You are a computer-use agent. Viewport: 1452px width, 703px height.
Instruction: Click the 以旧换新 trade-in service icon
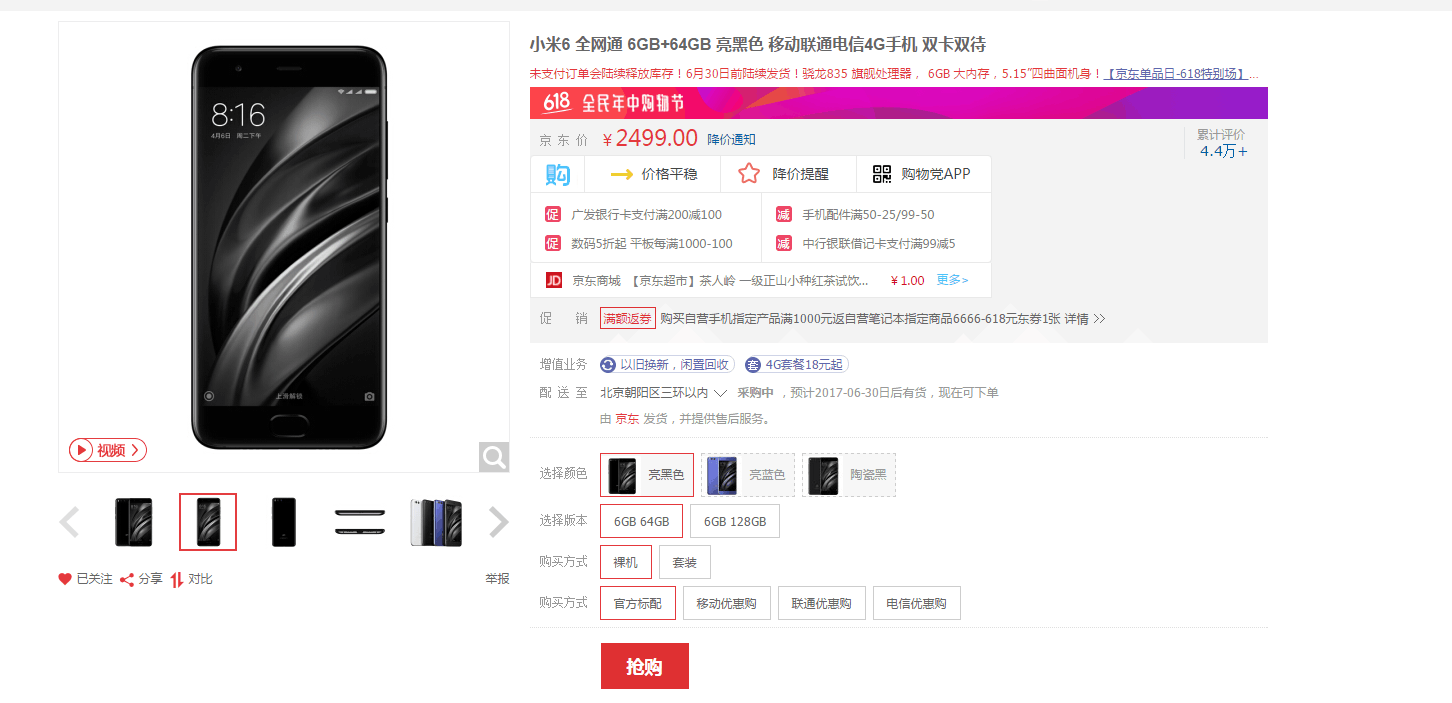[x=608, y=365]
